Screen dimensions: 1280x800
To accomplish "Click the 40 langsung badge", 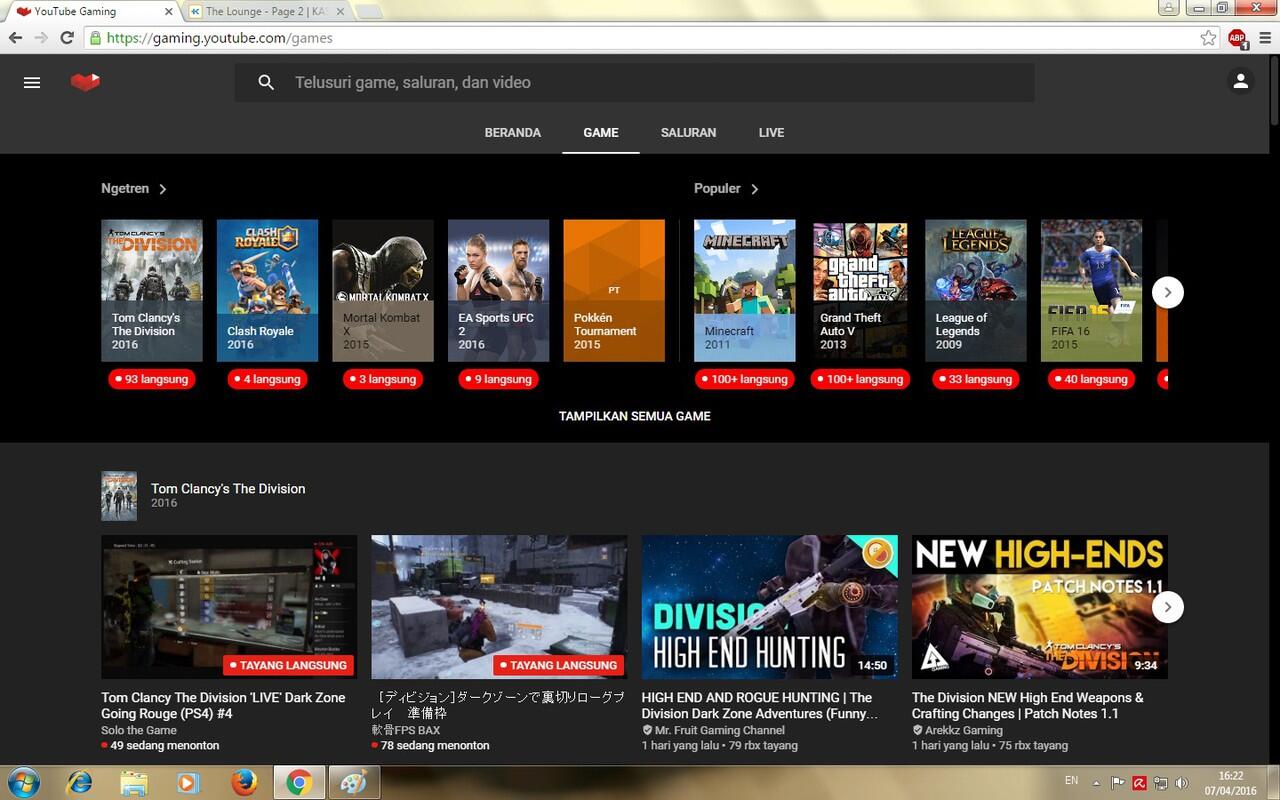I will (x=1091, y=379).
